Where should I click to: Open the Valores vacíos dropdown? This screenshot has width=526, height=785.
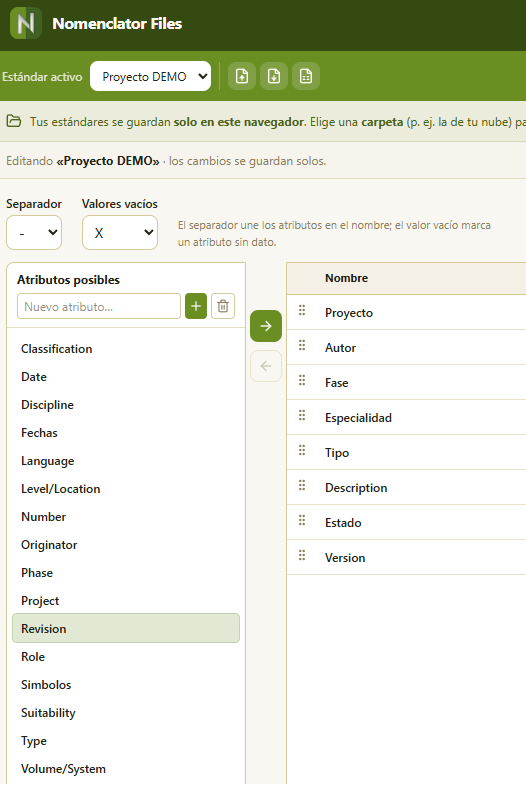(120, 232)
